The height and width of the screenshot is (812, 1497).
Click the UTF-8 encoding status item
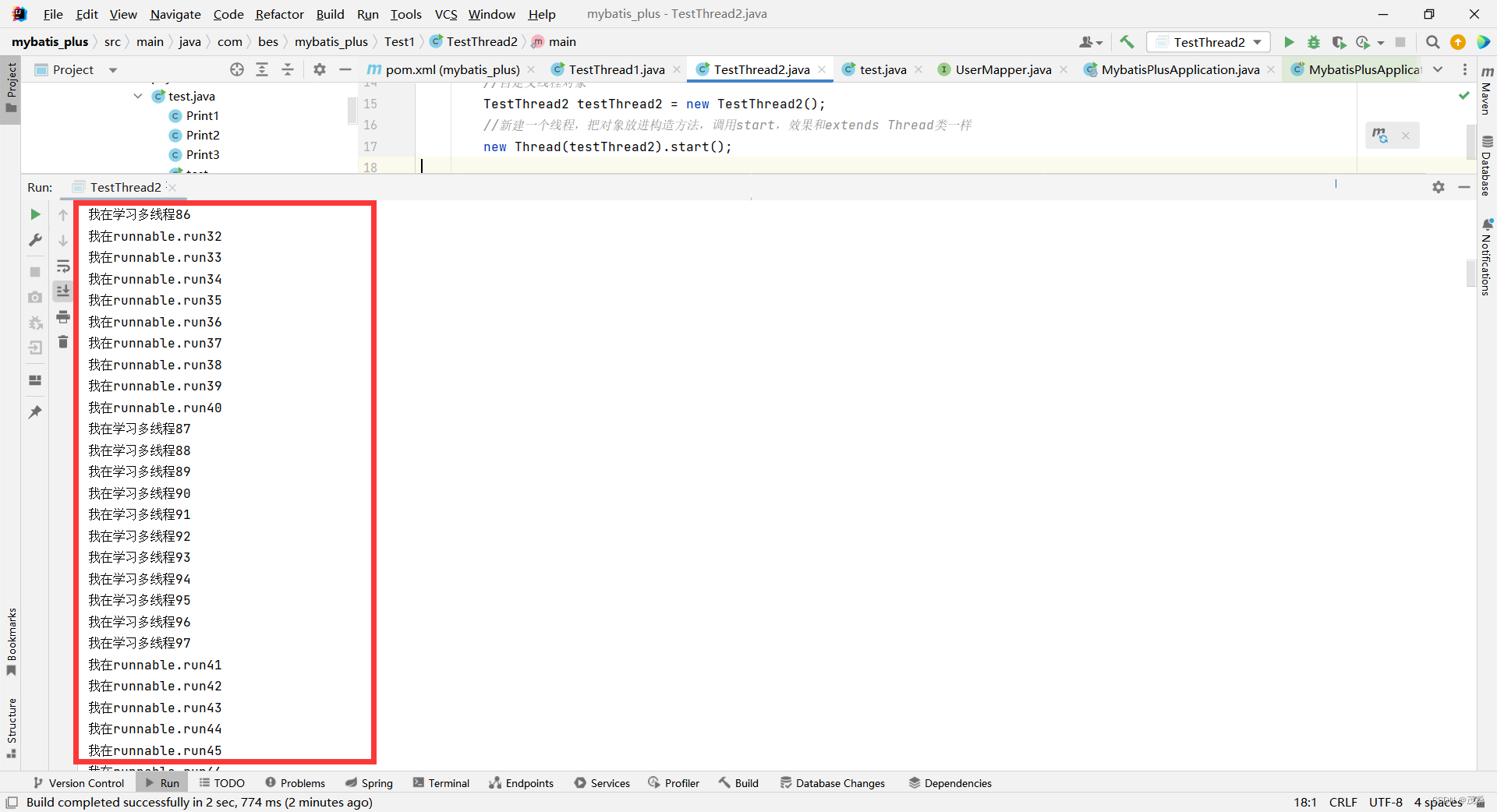(1386, 802)
